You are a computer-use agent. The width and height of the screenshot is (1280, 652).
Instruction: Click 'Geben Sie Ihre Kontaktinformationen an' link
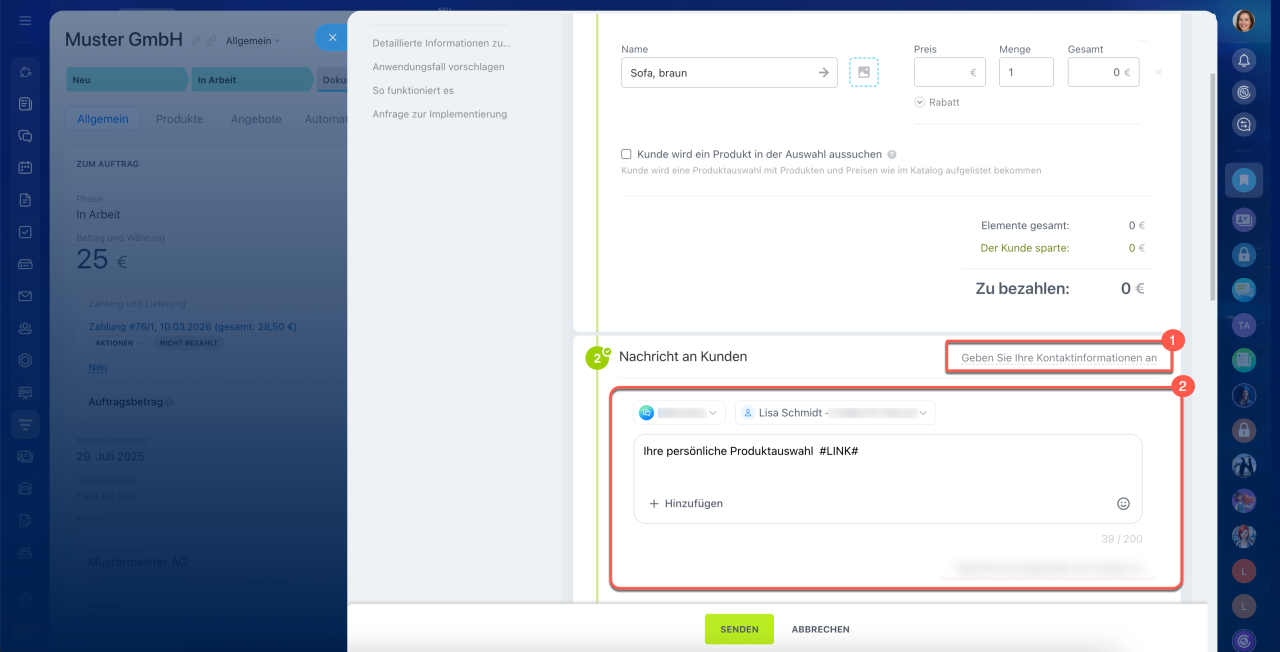pyautogui.click(x=1059, y=357)
